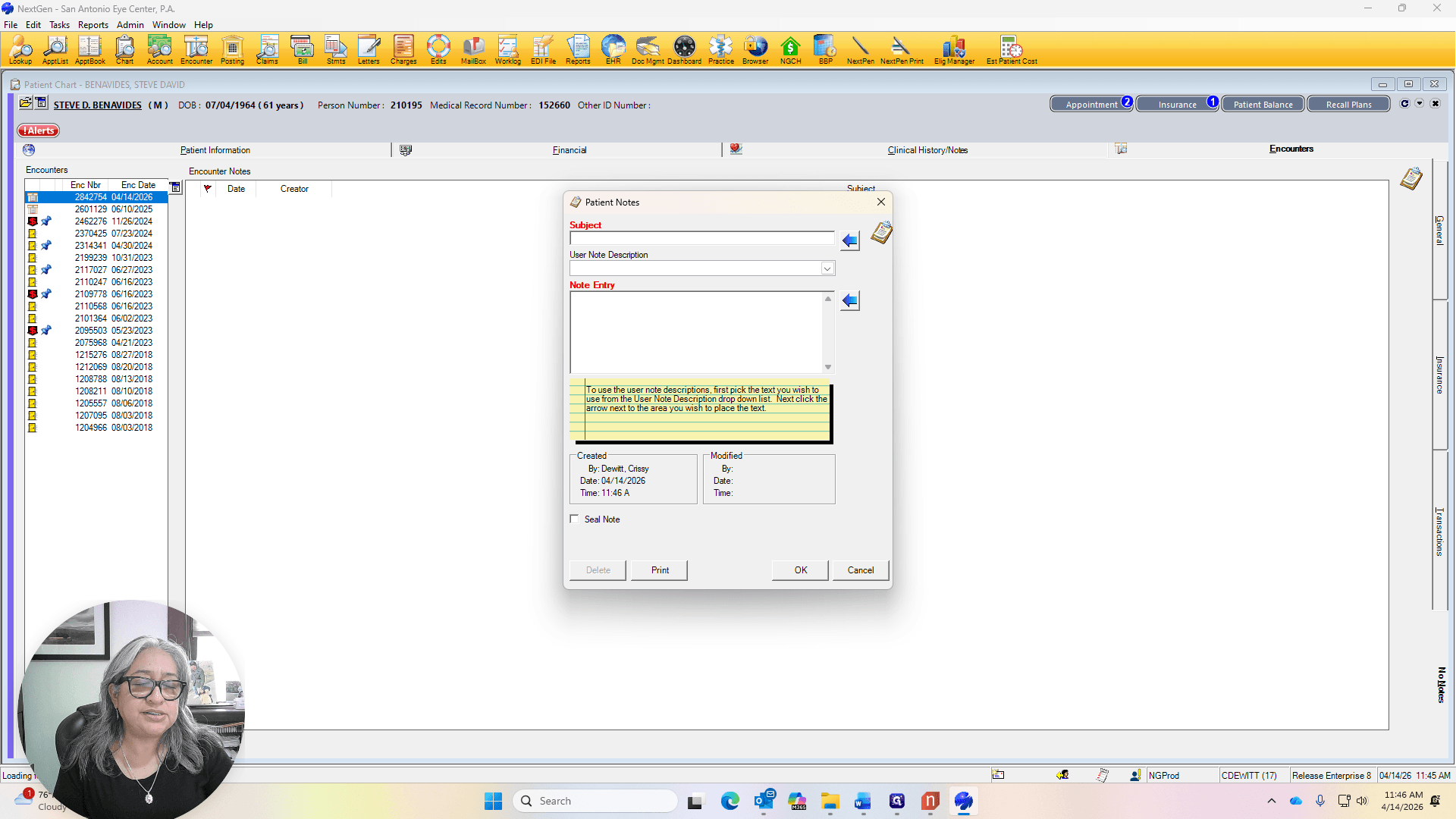
Task: Click down arrow of Note Entry scrollbar
Action: pos(828,367)
